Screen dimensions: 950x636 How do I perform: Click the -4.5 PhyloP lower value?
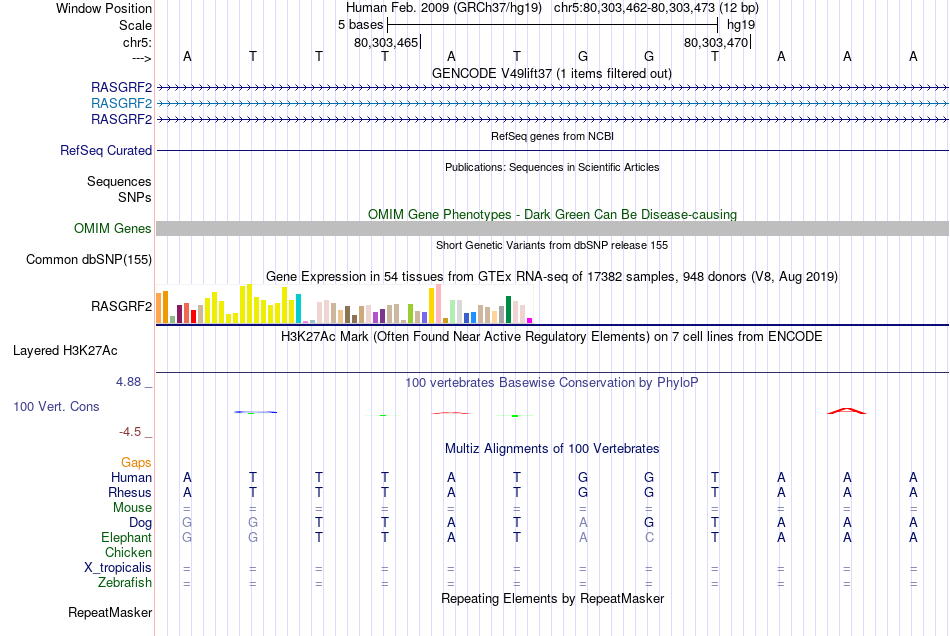(x=130, y=432)
